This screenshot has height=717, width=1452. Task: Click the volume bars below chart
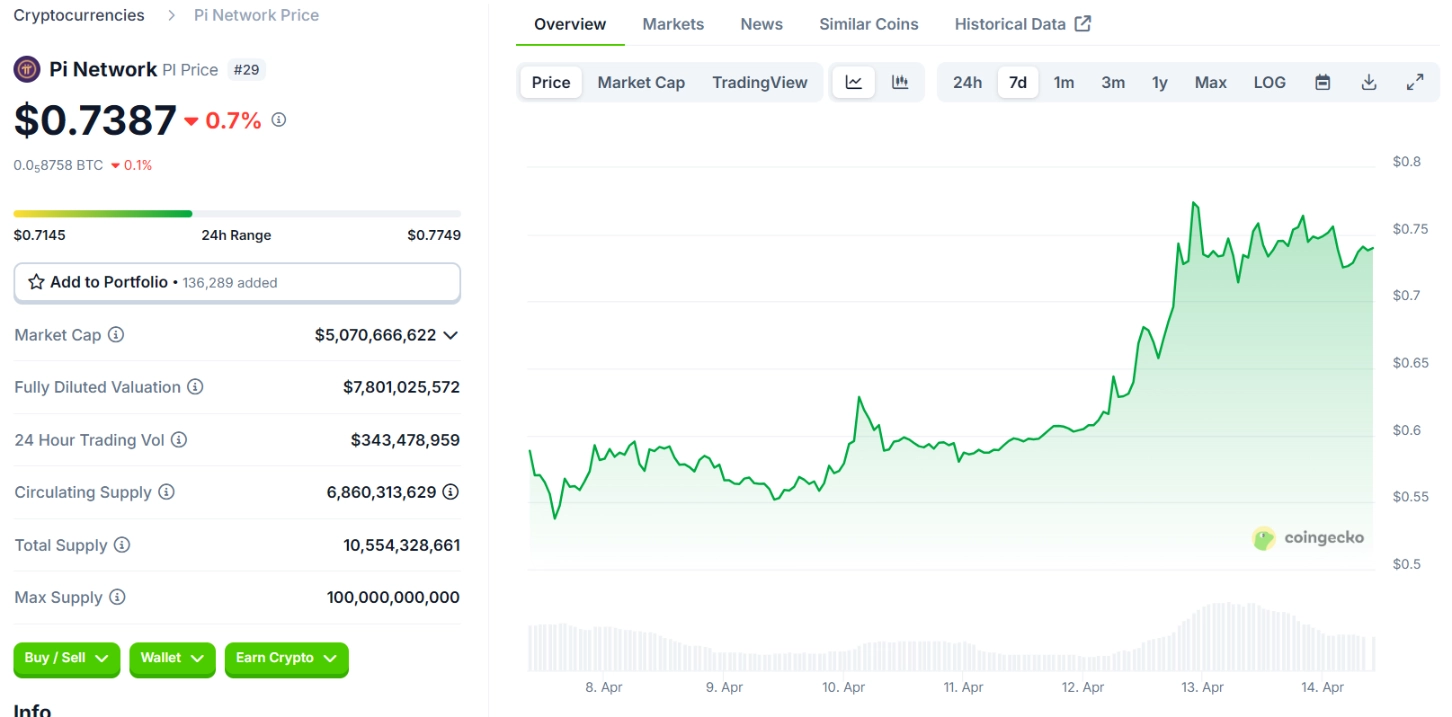point(950,637)
